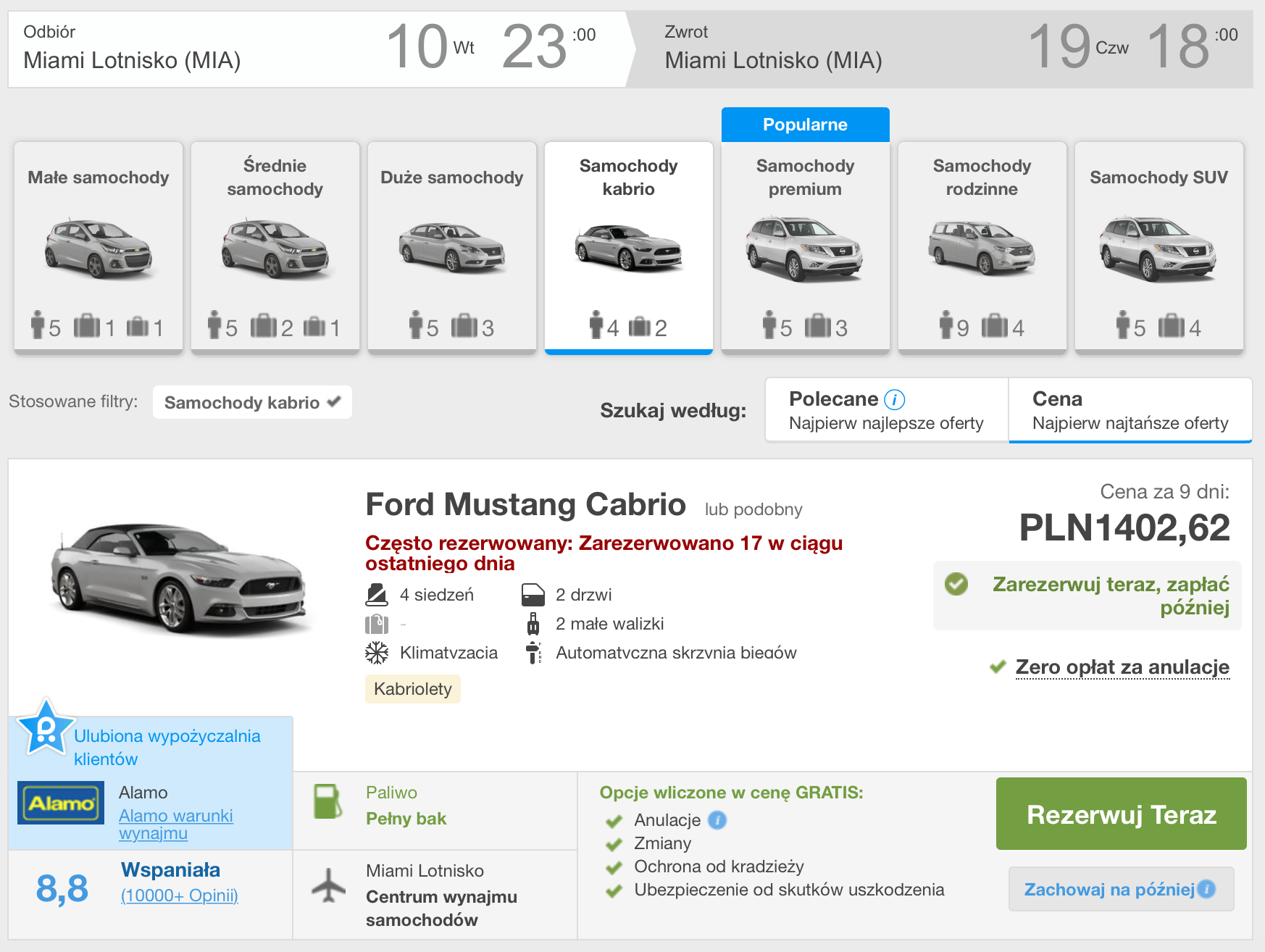Click the luggage icon in Samochody premium card
The width and height of the screenshot is (1265, 952).
[818, 326]
